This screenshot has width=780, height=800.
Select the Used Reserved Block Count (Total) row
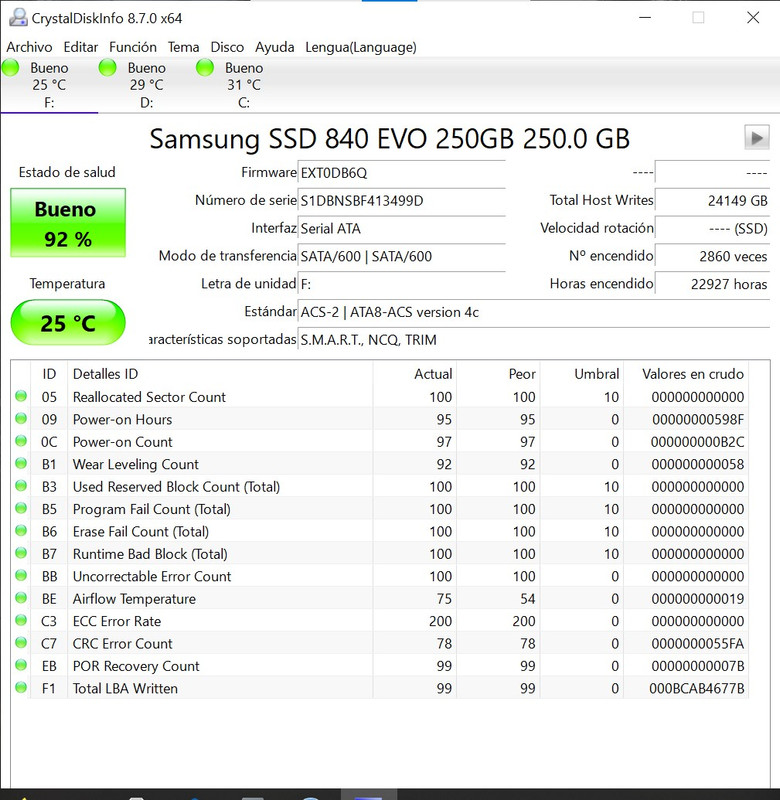coord(380,487)
